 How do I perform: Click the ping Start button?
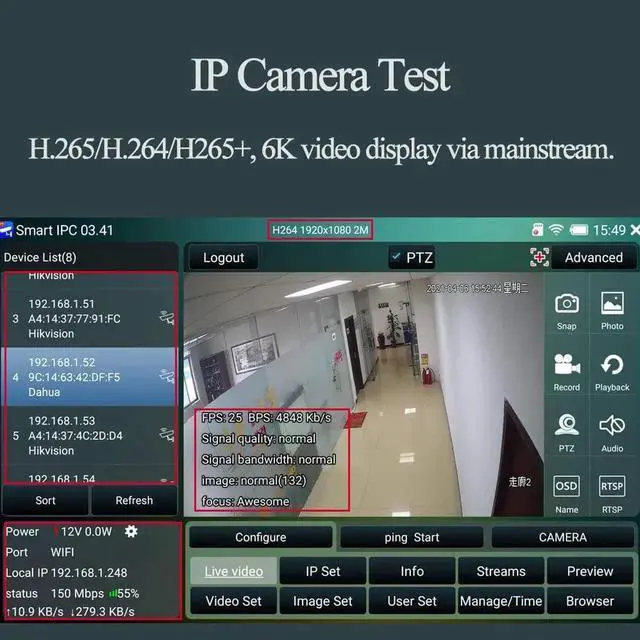(x=411, y=537)
